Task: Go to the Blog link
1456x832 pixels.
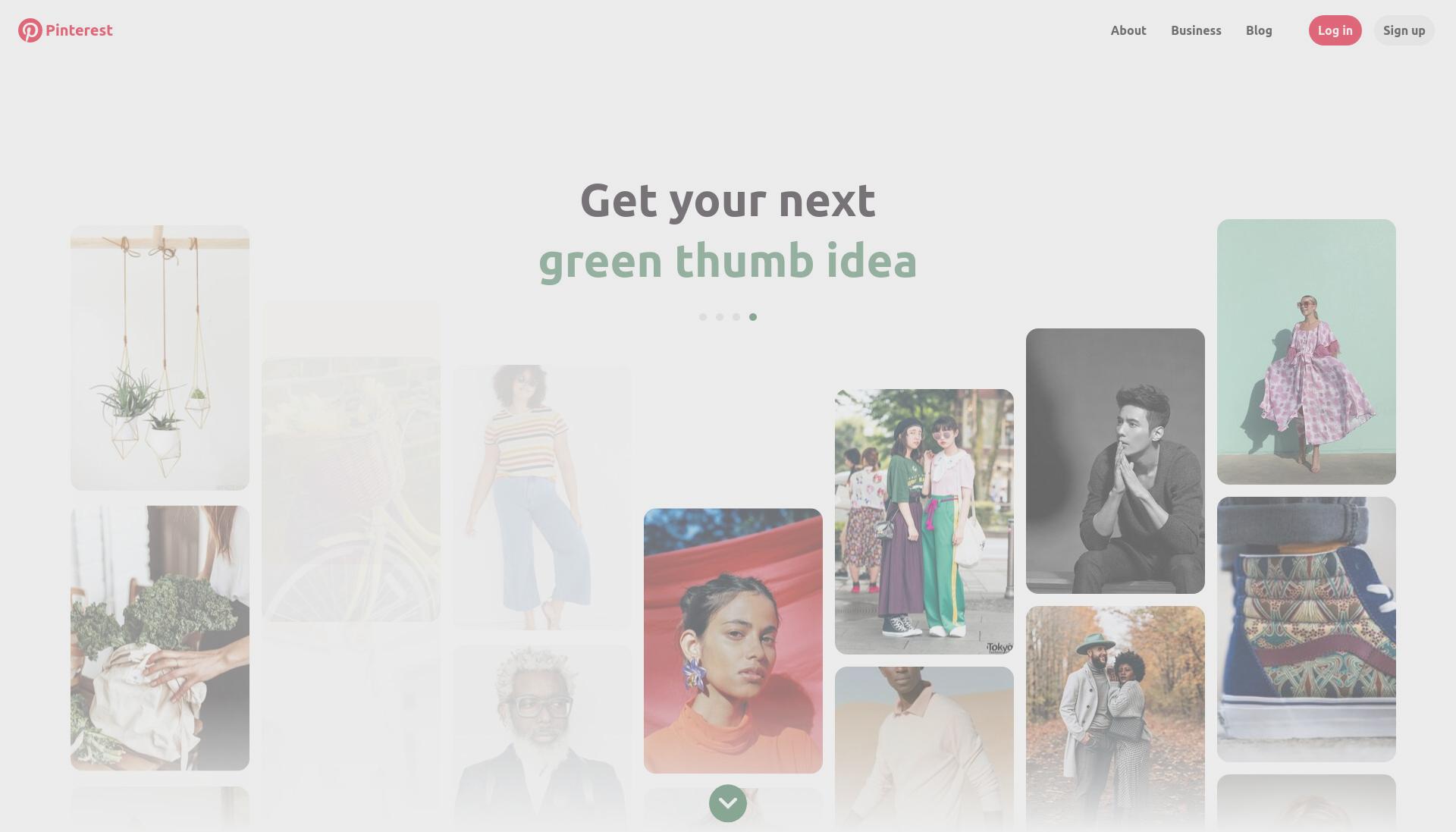Action: [x=1259, y=30]
